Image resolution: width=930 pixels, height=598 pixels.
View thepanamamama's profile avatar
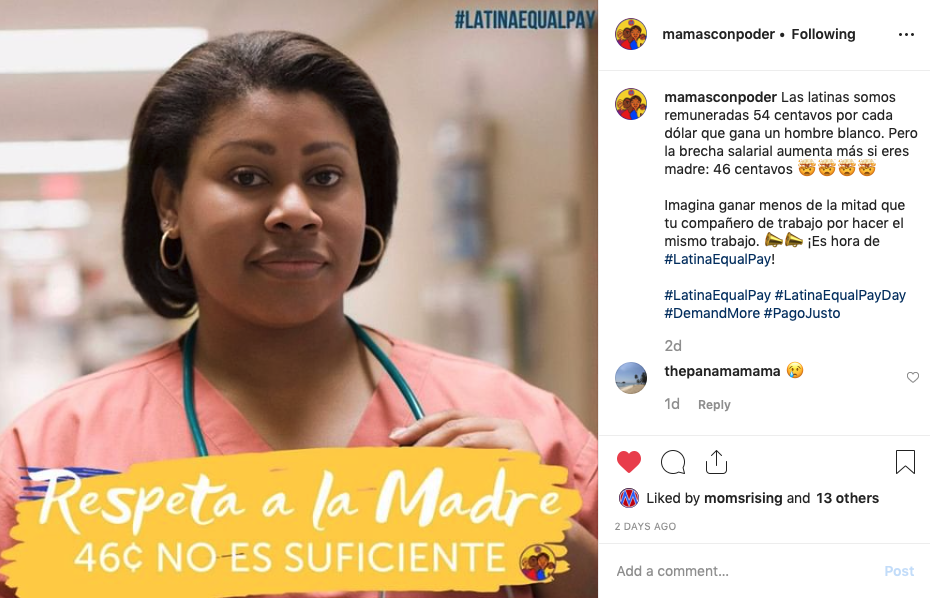631,378
